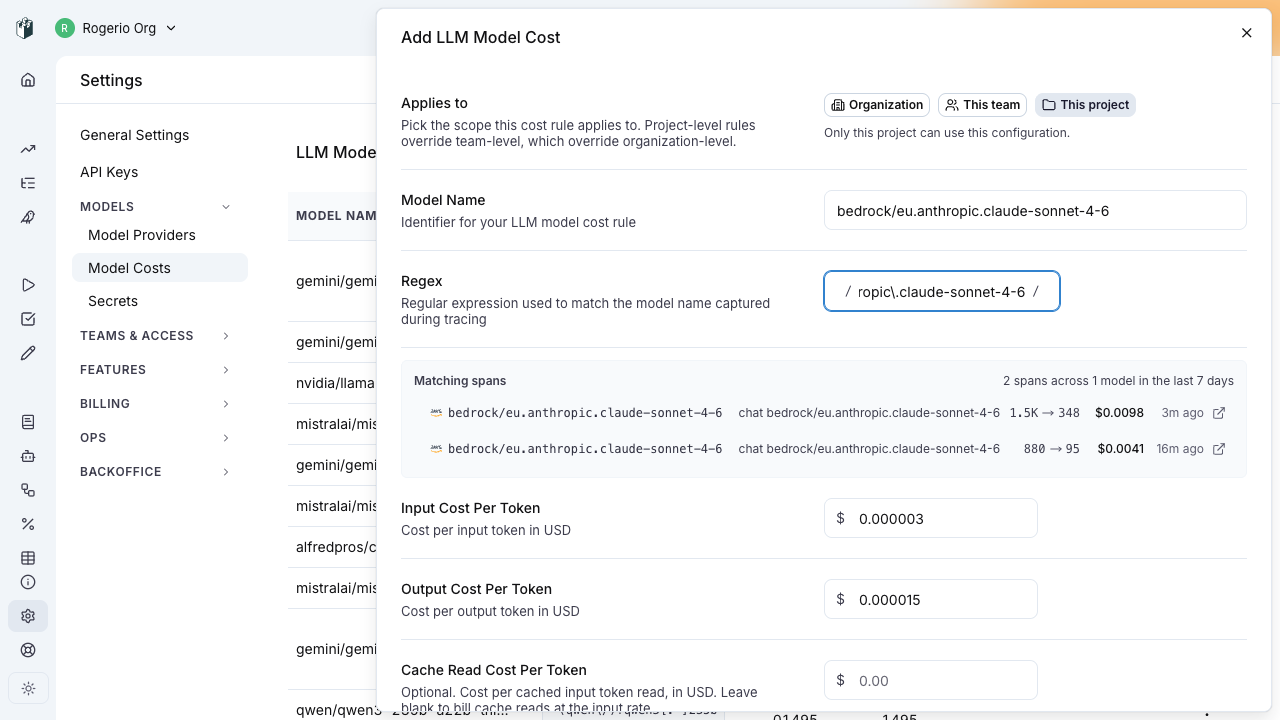This screenshot has width=1280, height=720.
Task: Select the Organization scope option
Action: (x=877, y=105)
